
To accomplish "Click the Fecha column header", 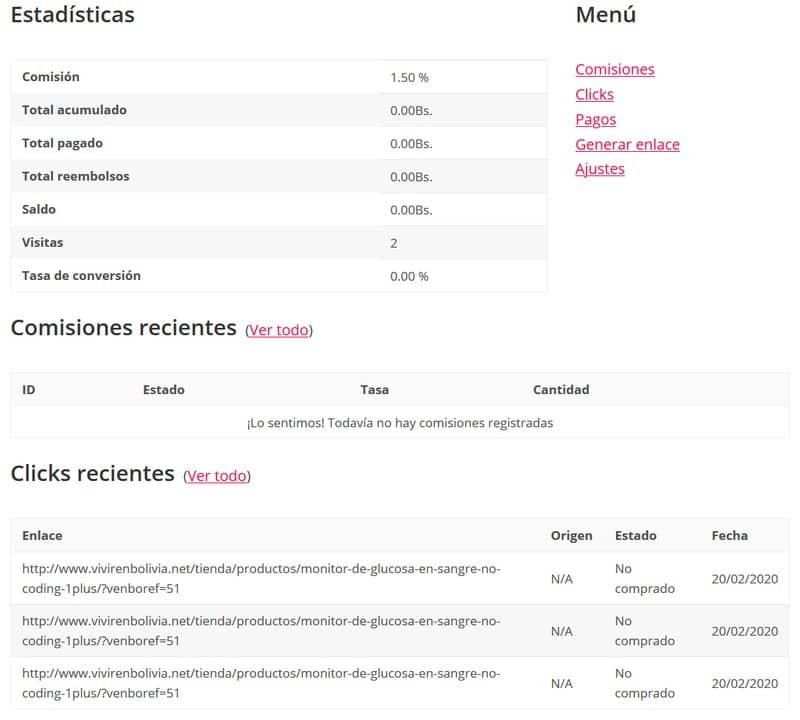I will pyautogui.click(x=730, y=536).
